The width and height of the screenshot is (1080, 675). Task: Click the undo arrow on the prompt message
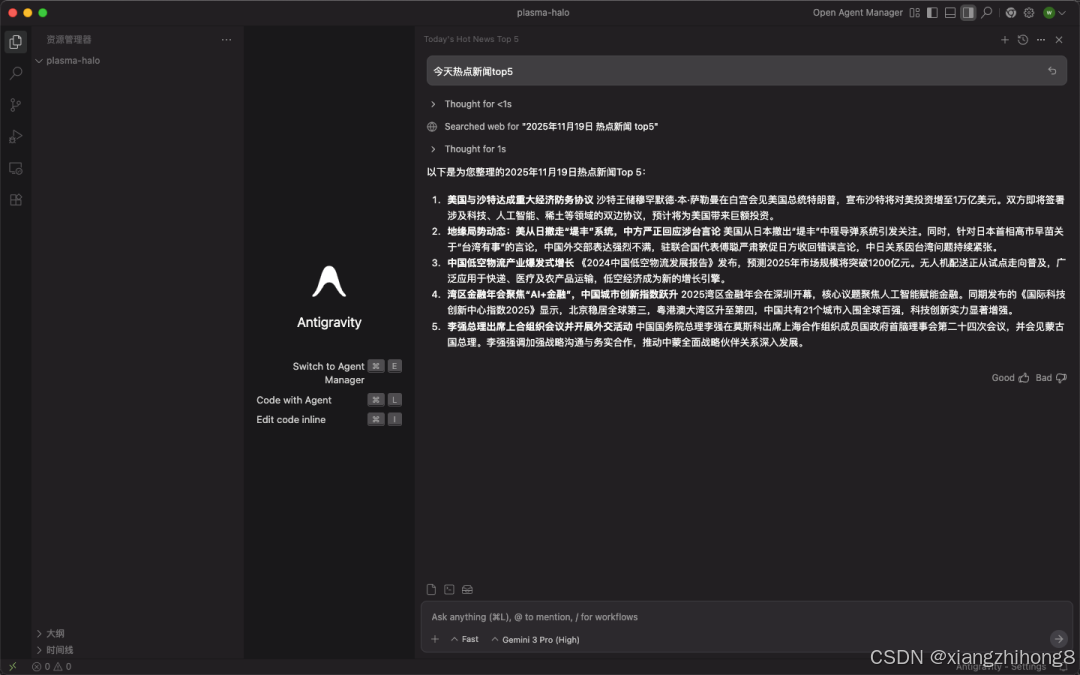[x=1052, y=71]
